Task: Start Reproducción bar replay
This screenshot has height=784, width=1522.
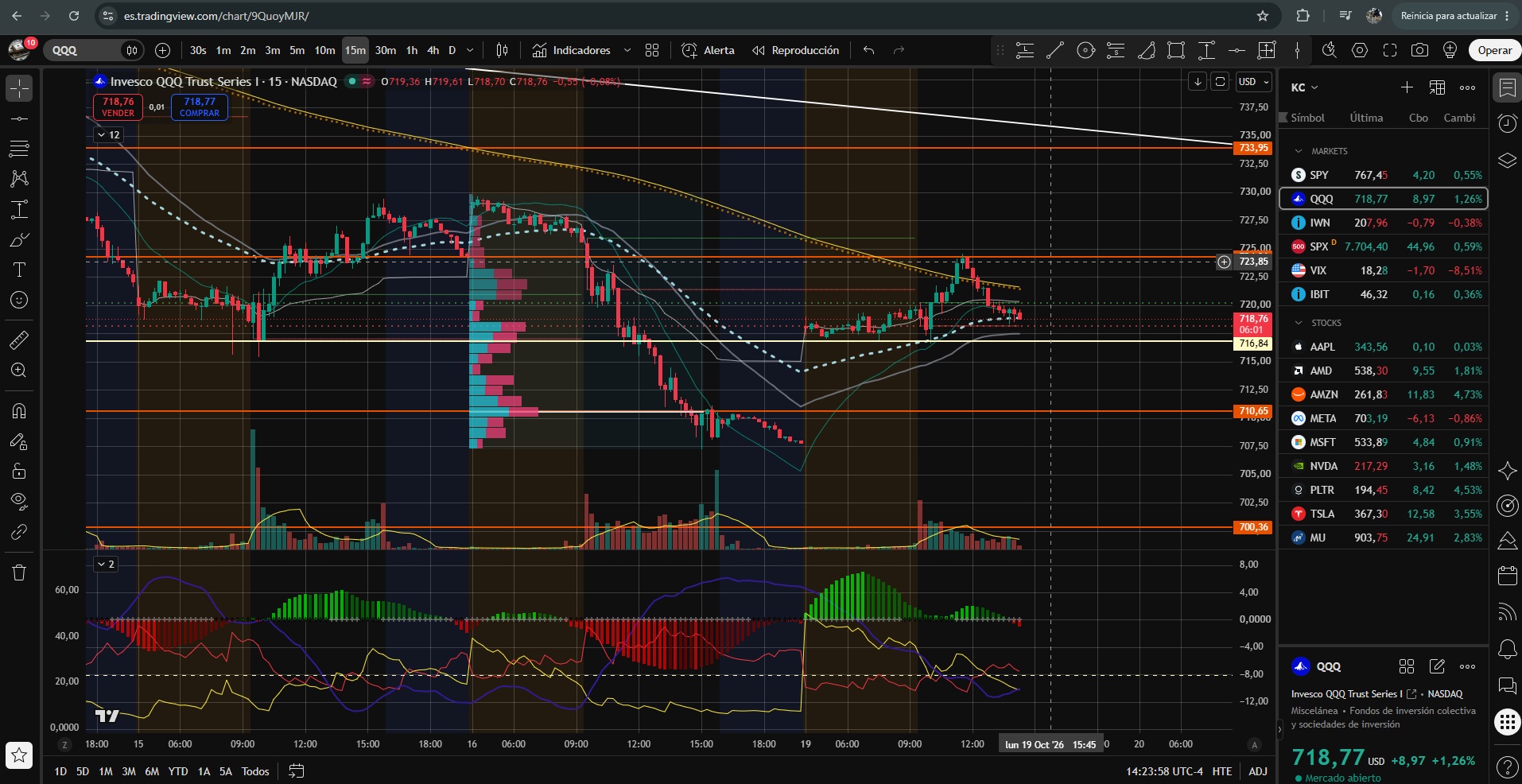Action: tap(795, 50)
